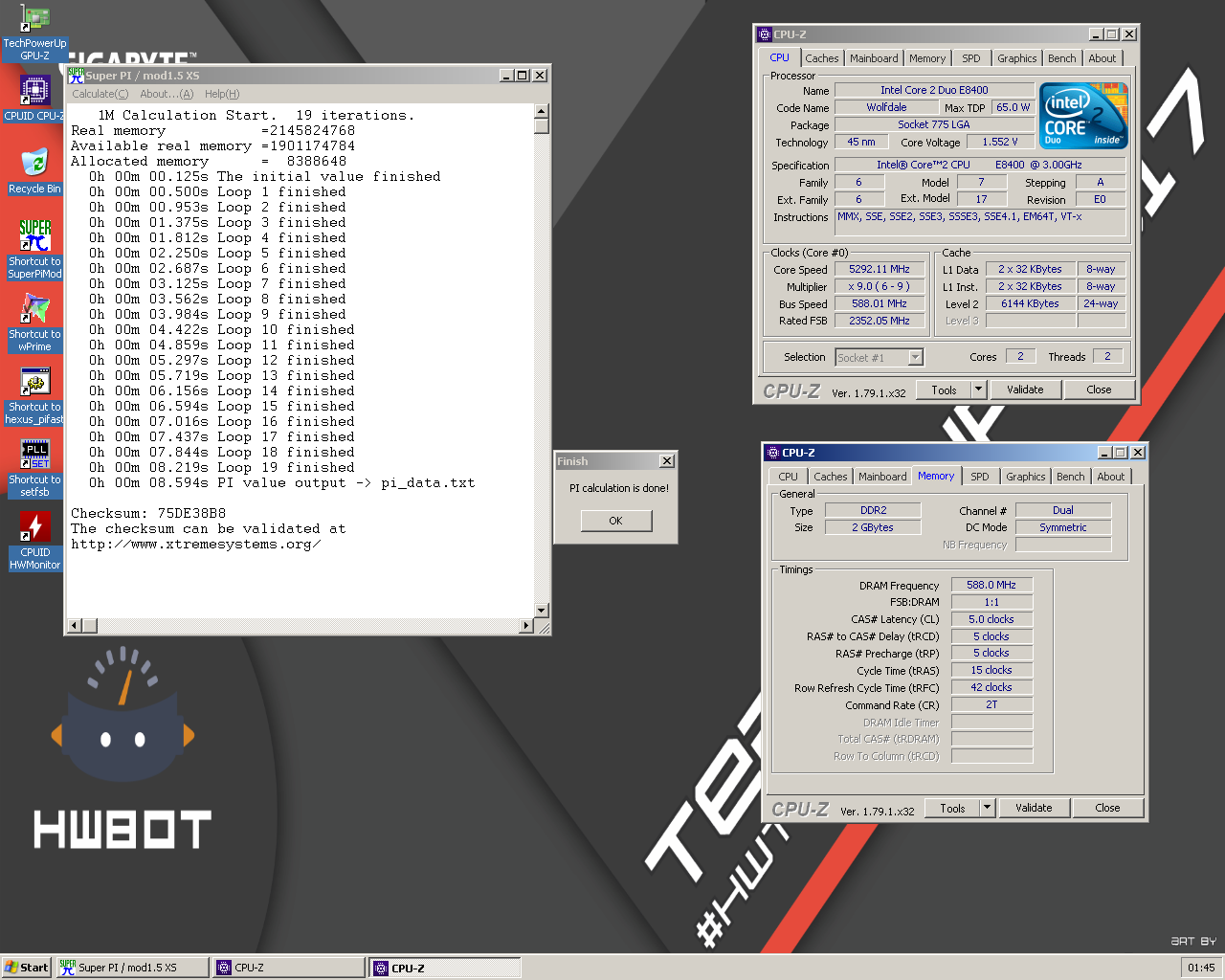Expand Socket #1 selection dropdown
The width and height of the screenshot is (1225, 980).
[915, 358]
